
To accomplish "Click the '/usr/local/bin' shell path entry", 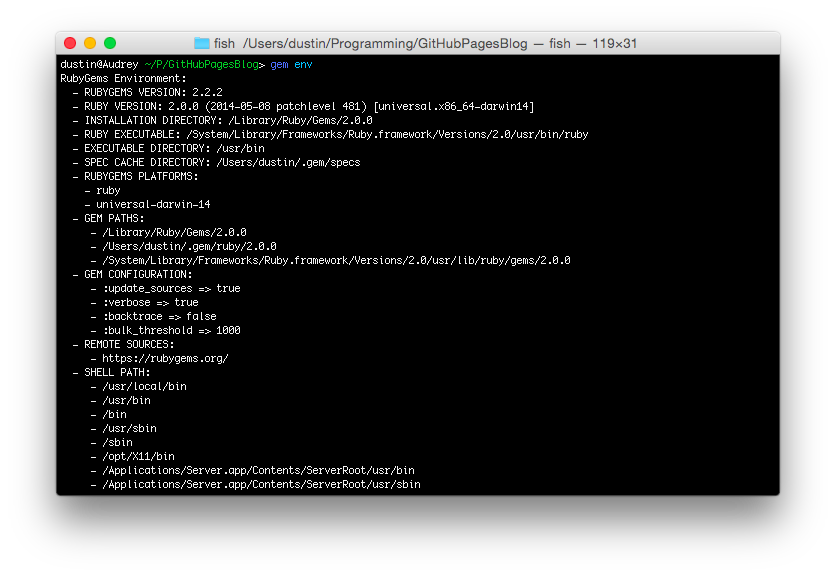I will (x=139, y=386).
